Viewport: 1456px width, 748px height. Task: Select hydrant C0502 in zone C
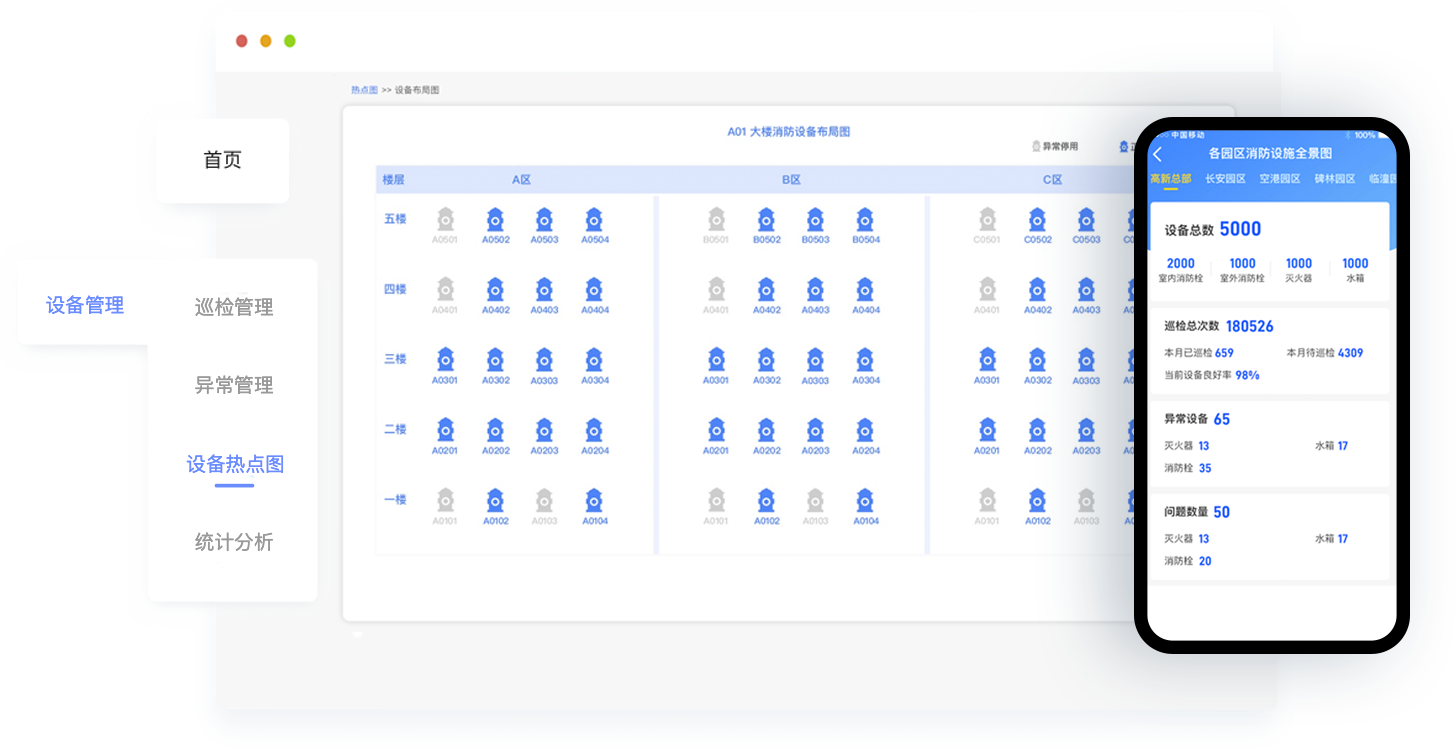pos(1037,221)
